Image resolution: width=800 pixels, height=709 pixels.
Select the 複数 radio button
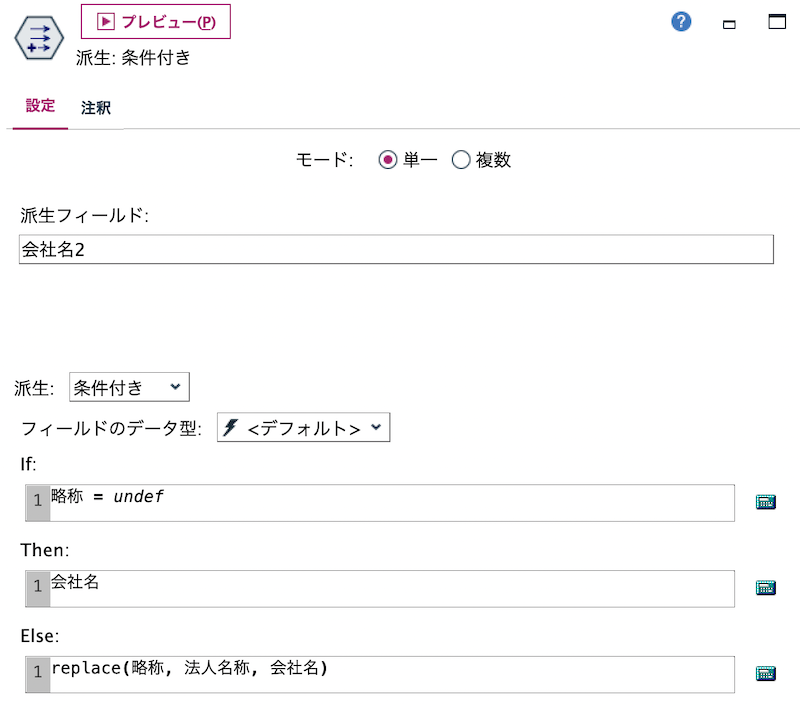tap(461, 159)
